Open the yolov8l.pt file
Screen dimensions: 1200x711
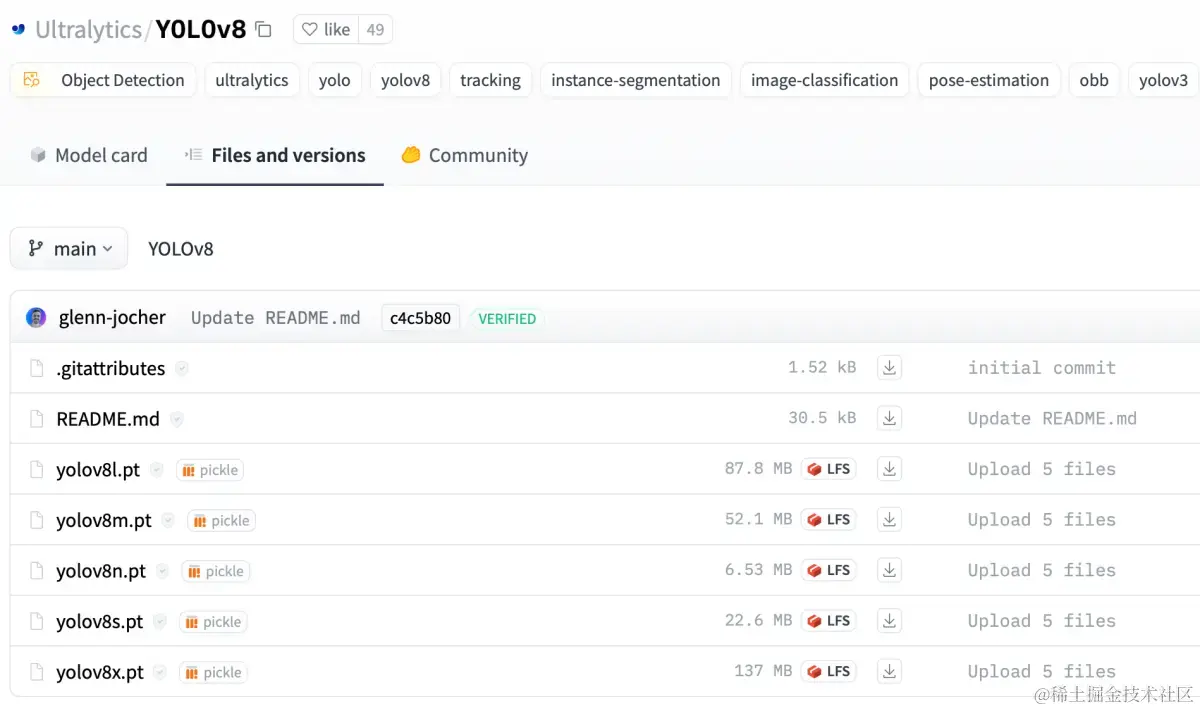(x=98, y=470)
